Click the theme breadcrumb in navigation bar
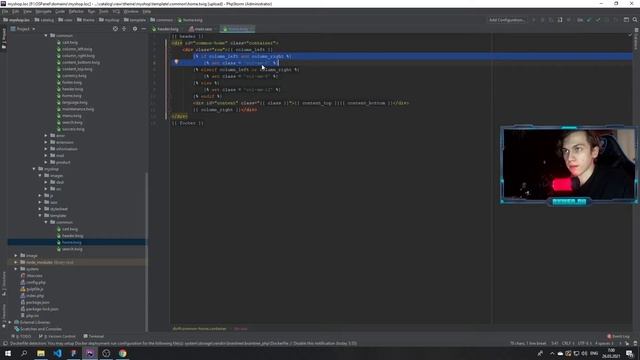Image resolution: width=640 pixels, height=360 pixels. click(x=86, y=20)
